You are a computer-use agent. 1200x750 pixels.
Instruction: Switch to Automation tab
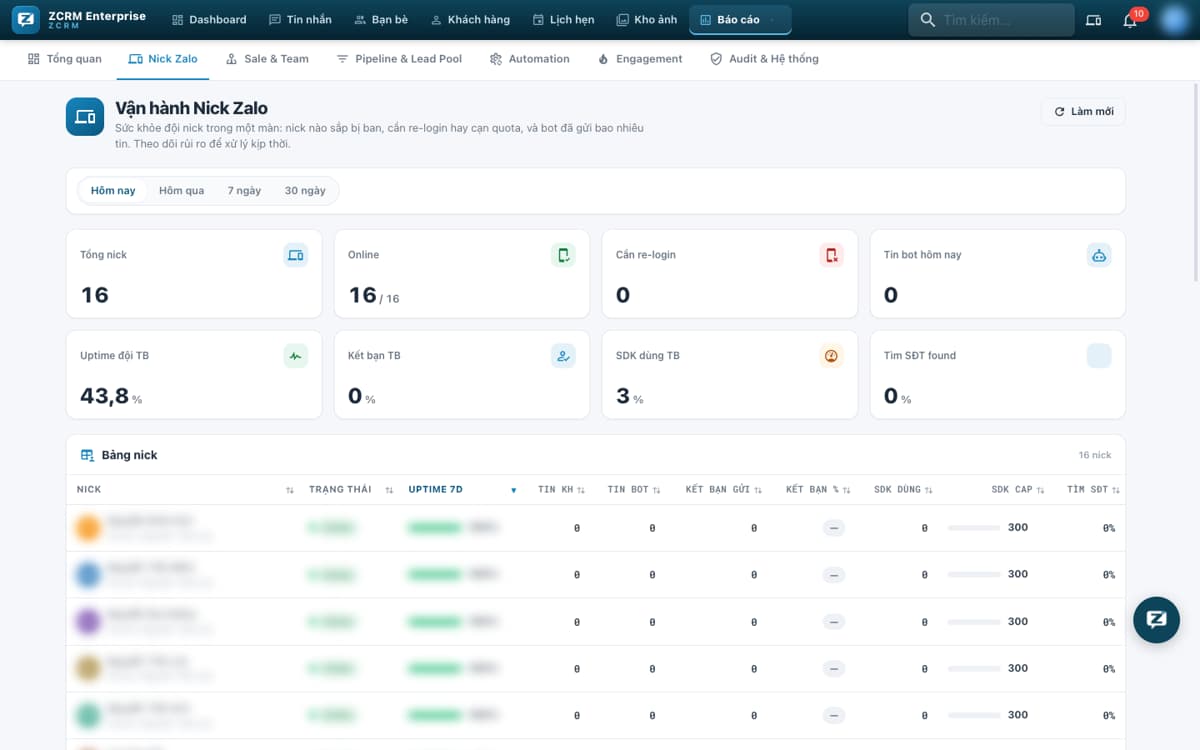click(x=530, y=59)
